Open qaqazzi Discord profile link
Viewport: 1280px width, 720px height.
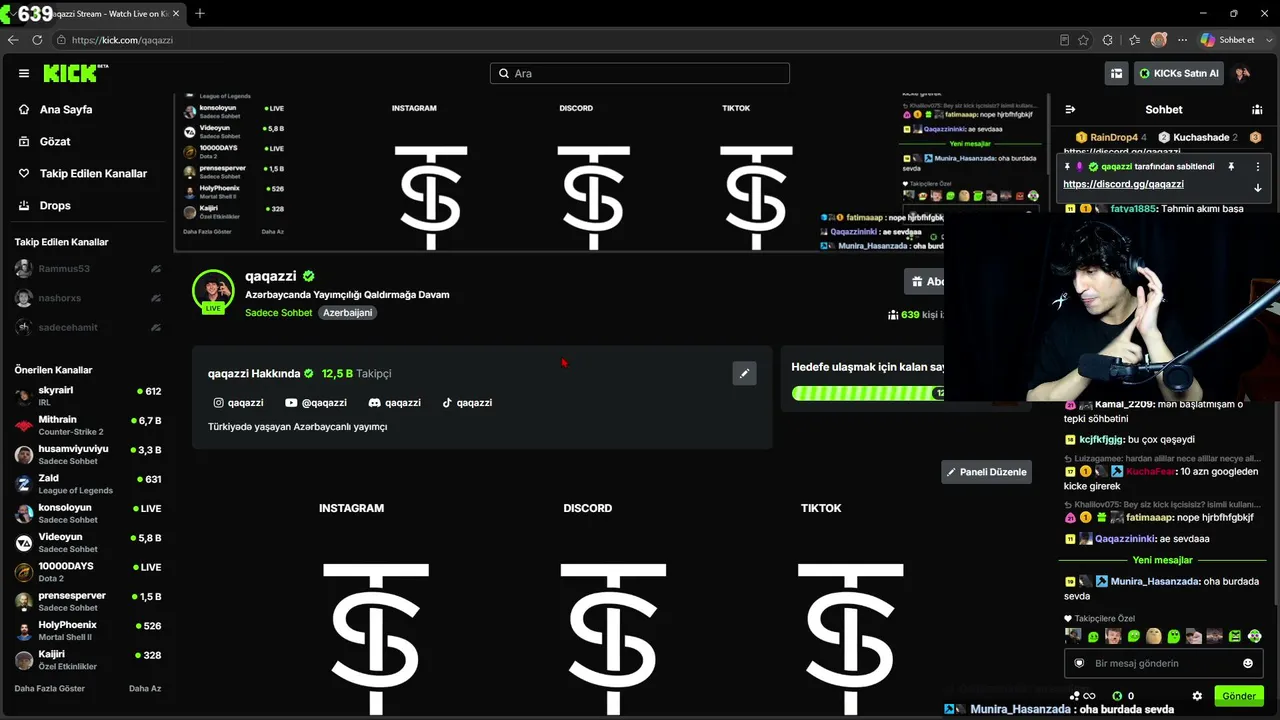pyautogui.click(x=395, y=403)
